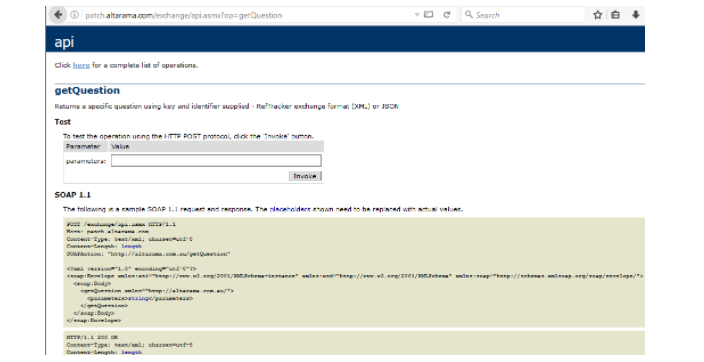The image size is (704, 362).
Task: Follow the 'here' operations list link
Action: 81,65
